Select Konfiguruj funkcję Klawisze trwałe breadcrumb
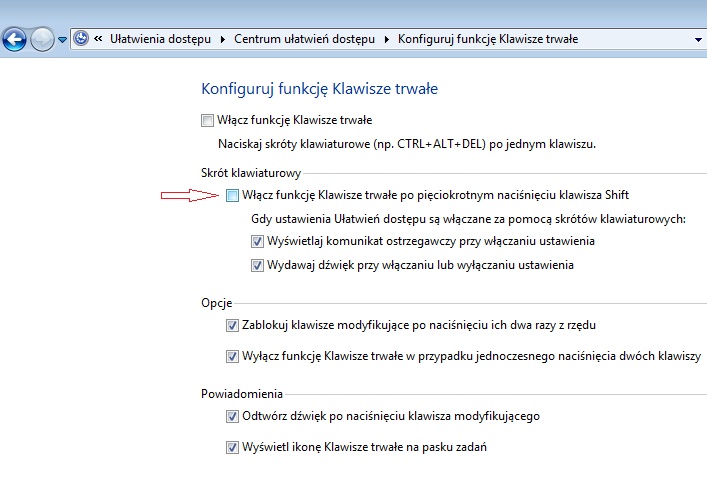Screen dimensions: 707x480 pyautogui.click(x=488, y=39)
